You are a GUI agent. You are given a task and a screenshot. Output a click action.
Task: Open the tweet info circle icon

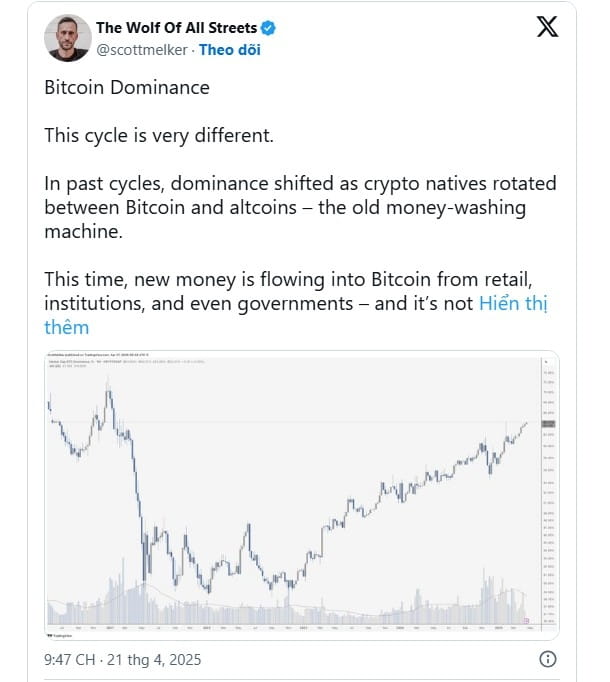coord(547,659)
